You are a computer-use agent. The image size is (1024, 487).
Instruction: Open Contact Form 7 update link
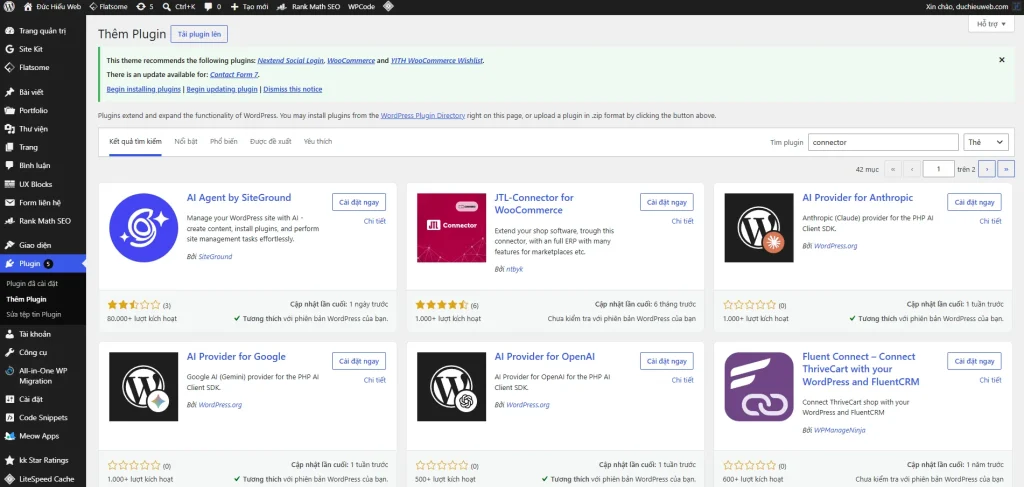click(234, 75)
